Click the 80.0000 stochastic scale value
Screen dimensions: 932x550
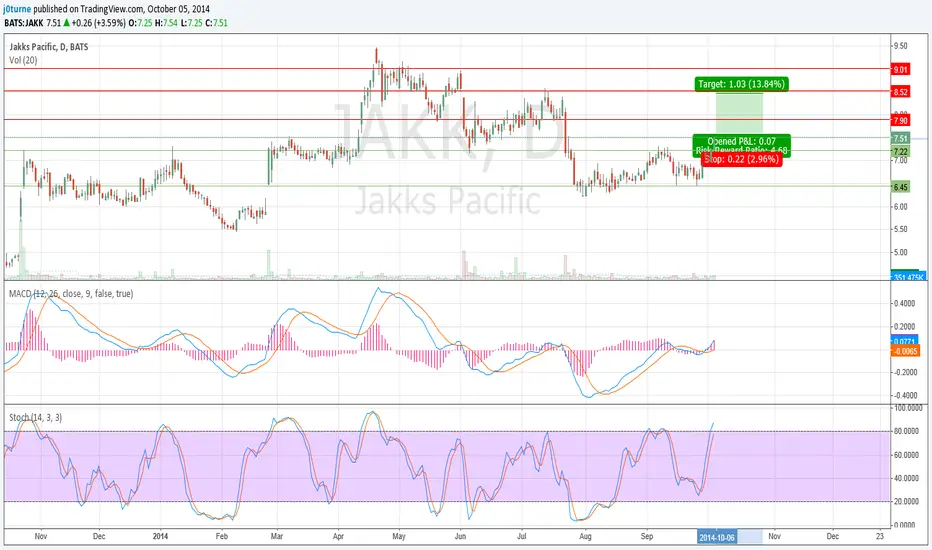(907, 432)
